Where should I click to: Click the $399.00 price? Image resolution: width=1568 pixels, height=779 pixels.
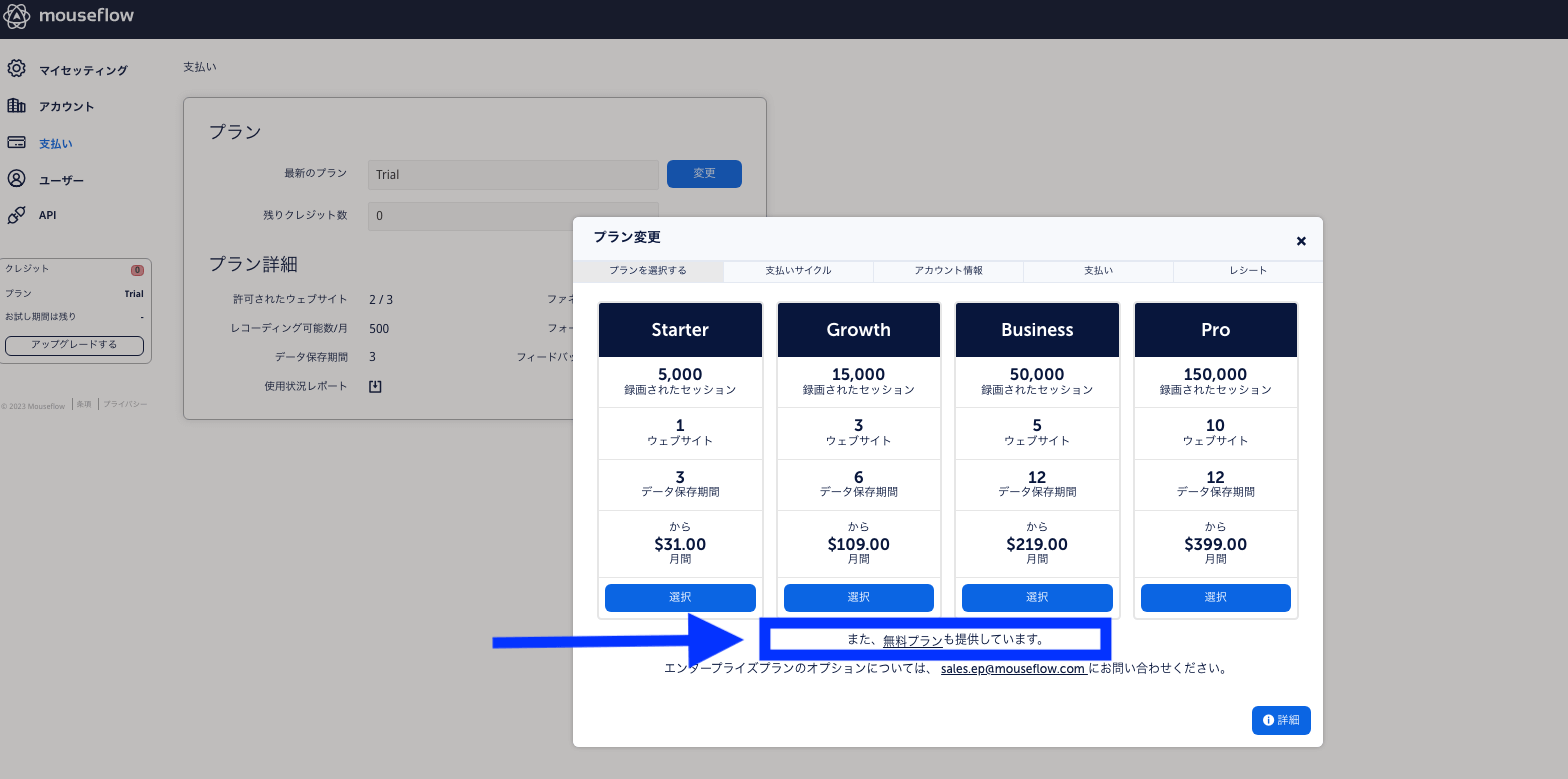(1216, 545)
